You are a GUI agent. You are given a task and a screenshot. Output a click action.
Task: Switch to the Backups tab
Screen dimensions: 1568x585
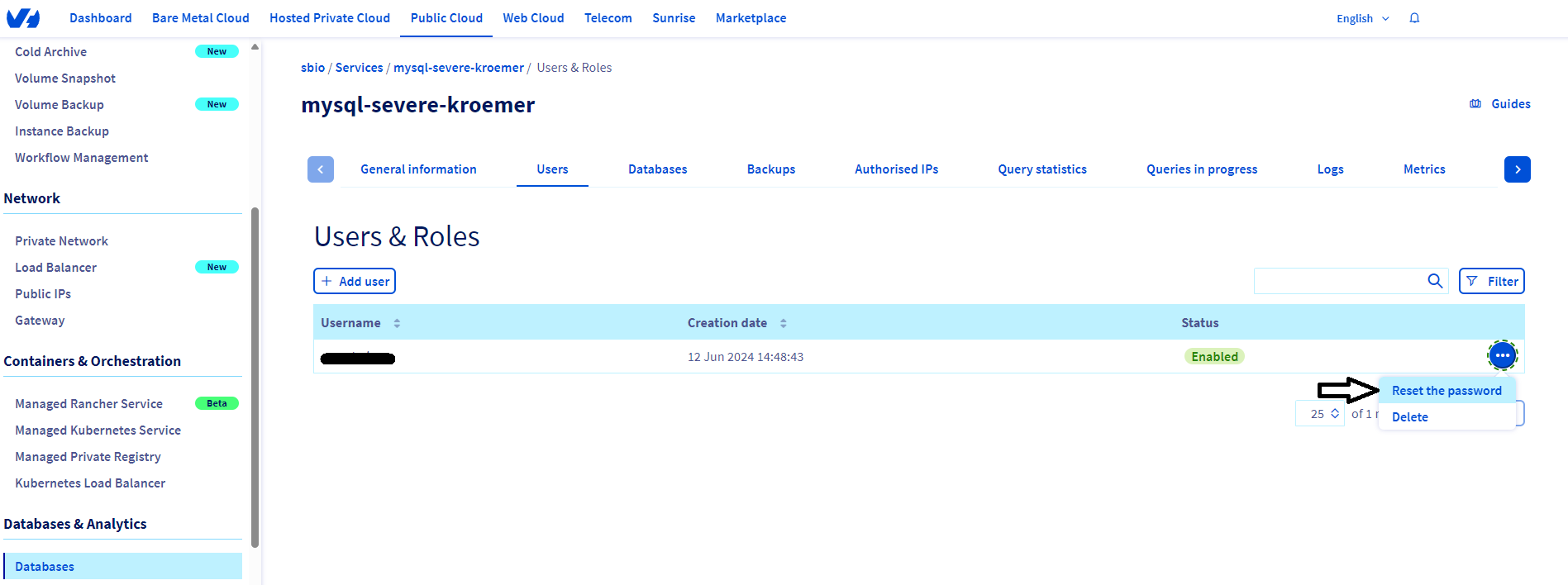[x=771, y=169]
